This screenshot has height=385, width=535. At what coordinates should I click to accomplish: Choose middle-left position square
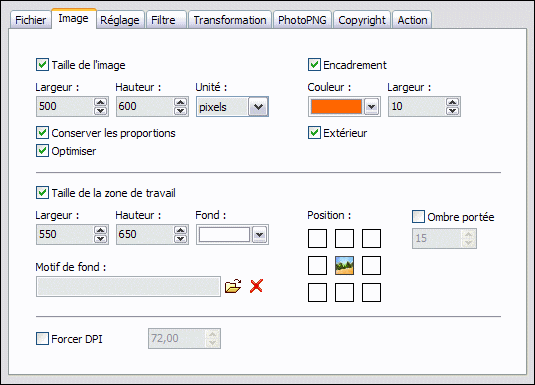tap(317, 266)
